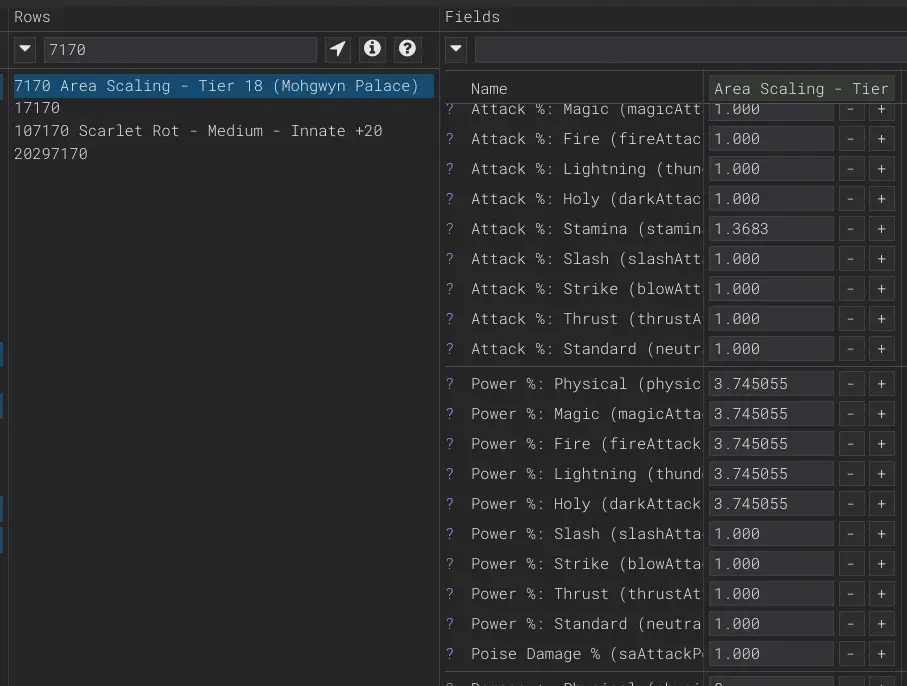Select row 7170 Area Scaling Tier 18
This screenshot has height=686, width=907.
pyautogui.click(x=223, y=86)
